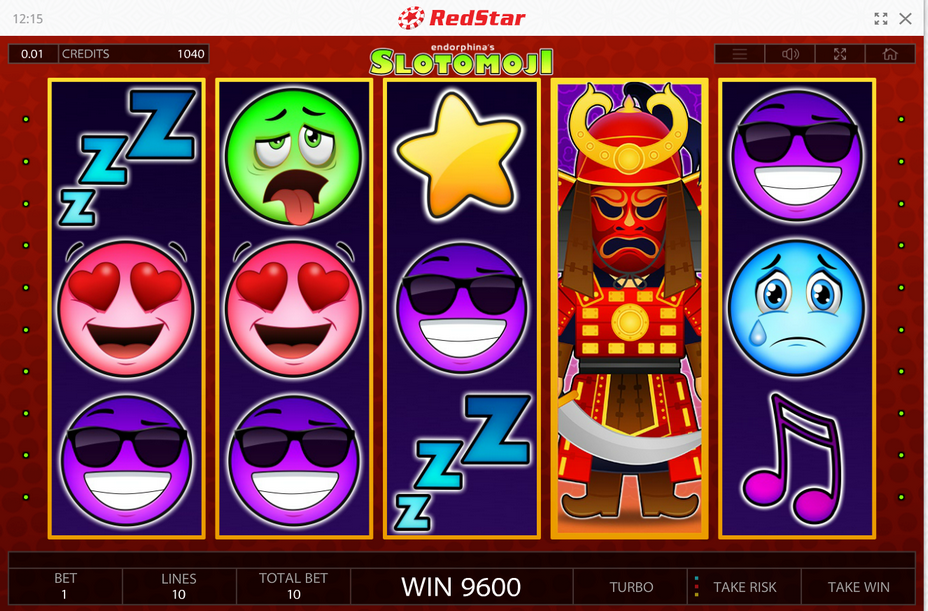The width and height of the screenshot is (928, 611).
Task: Open the hamburger menu icon
Action: pos(739,54)
